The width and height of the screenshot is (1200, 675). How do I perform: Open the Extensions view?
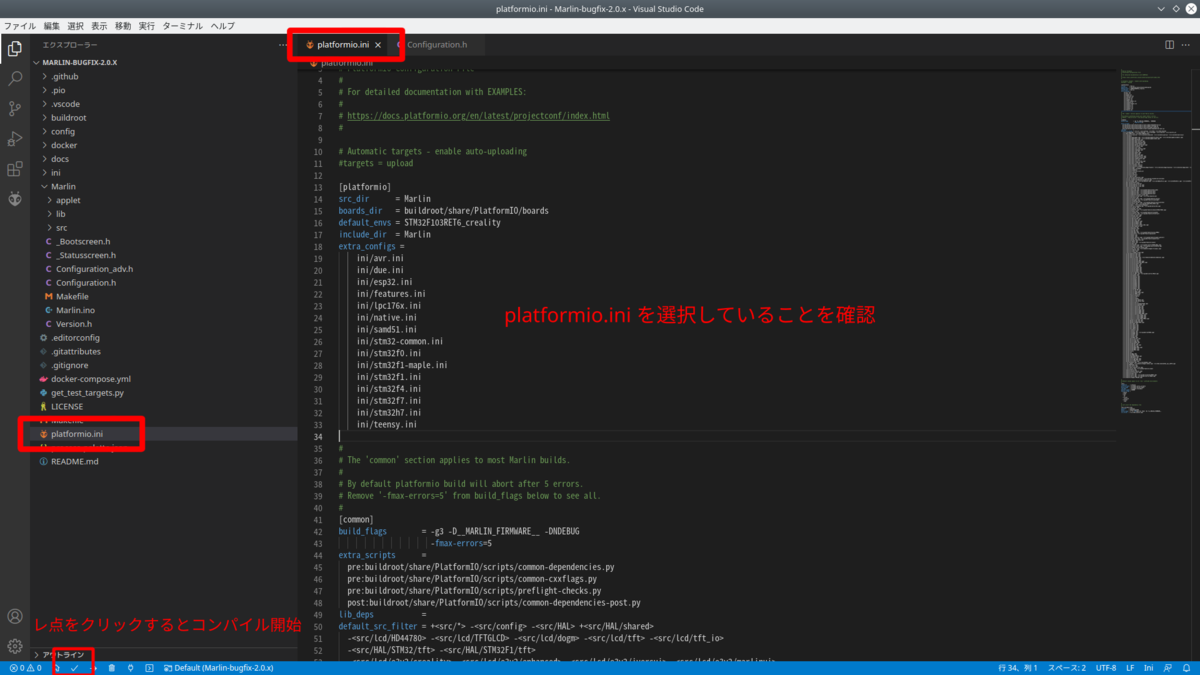[15, 169]
